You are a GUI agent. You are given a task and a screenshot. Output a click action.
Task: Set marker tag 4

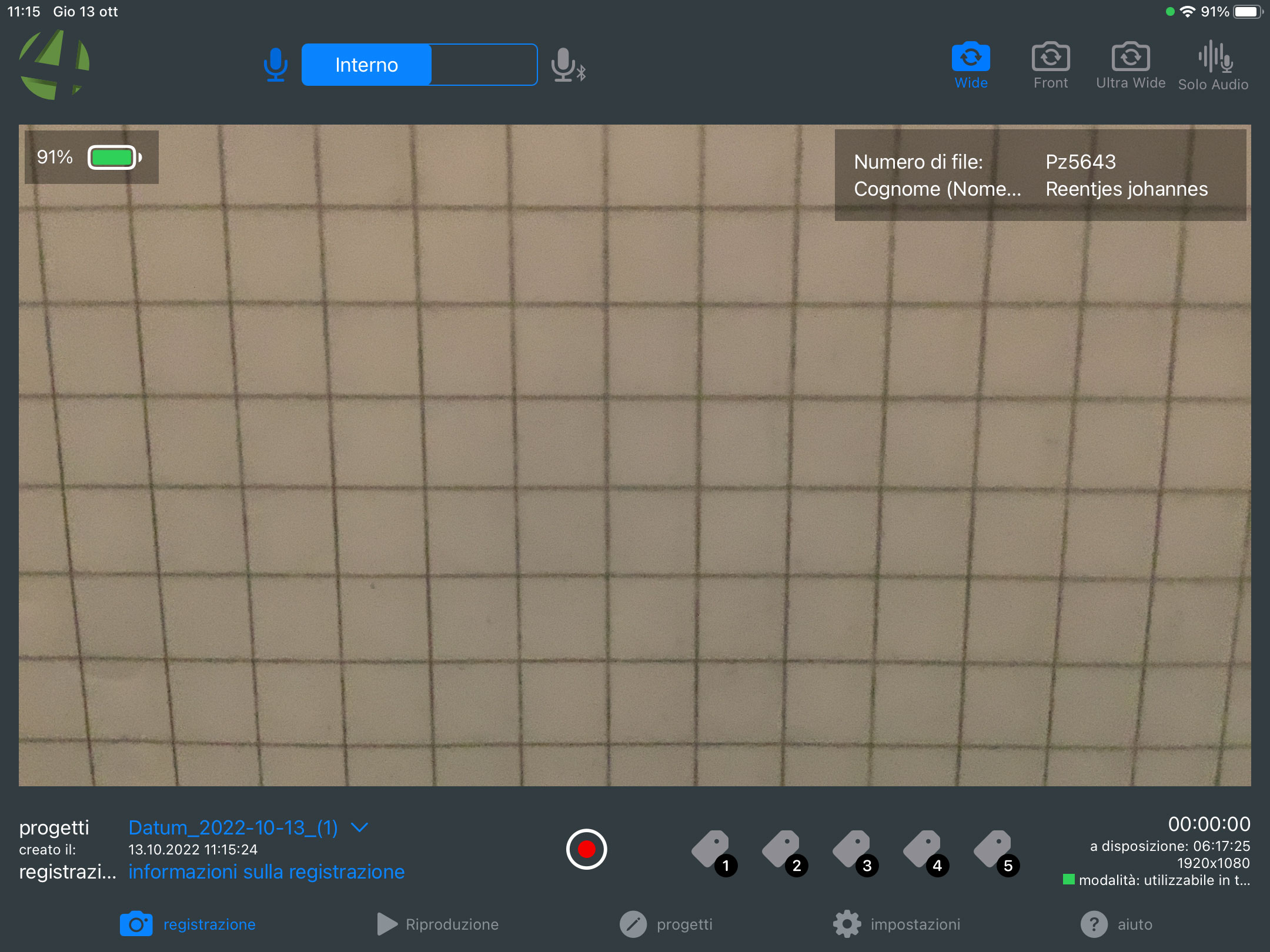pyautogui.click(x=925, y=853)
